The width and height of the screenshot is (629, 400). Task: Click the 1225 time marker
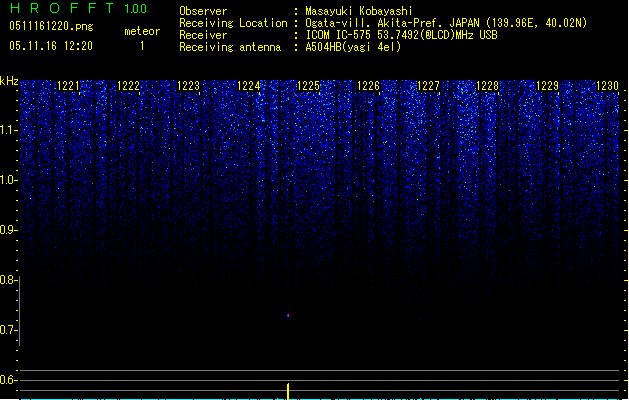pos(308,85)
